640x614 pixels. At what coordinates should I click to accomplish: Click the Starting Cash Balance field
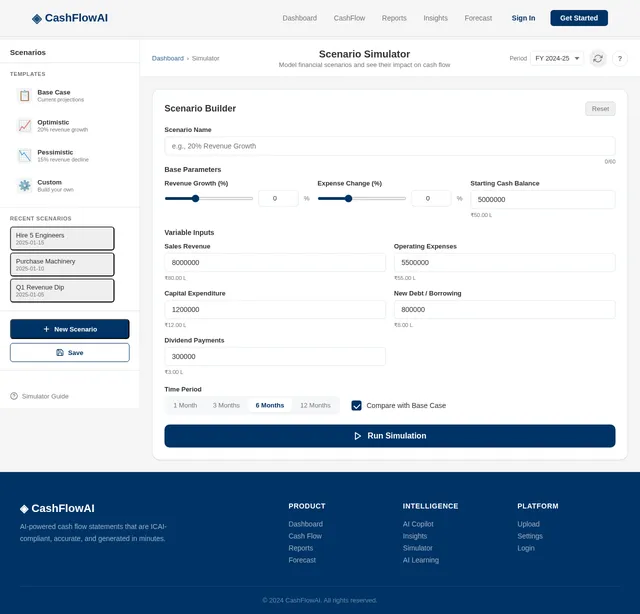[x=542, y=200]
